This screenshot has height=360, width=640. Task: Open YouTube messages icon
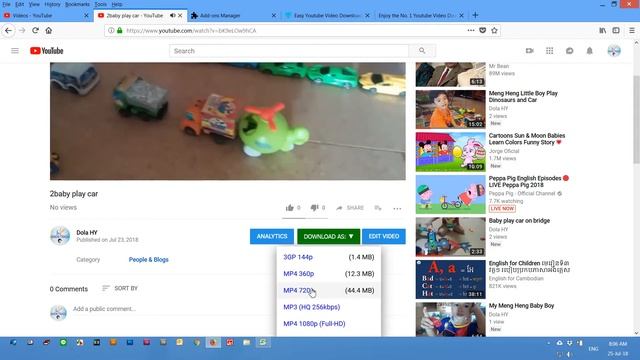tap(569, 51)
